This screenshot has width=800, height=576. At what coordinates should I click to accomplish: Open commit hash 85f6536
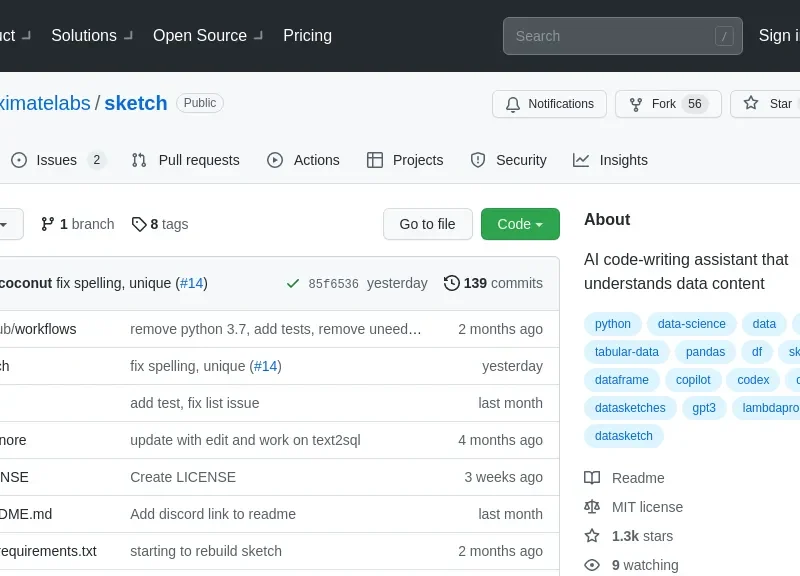click(333, 284)
